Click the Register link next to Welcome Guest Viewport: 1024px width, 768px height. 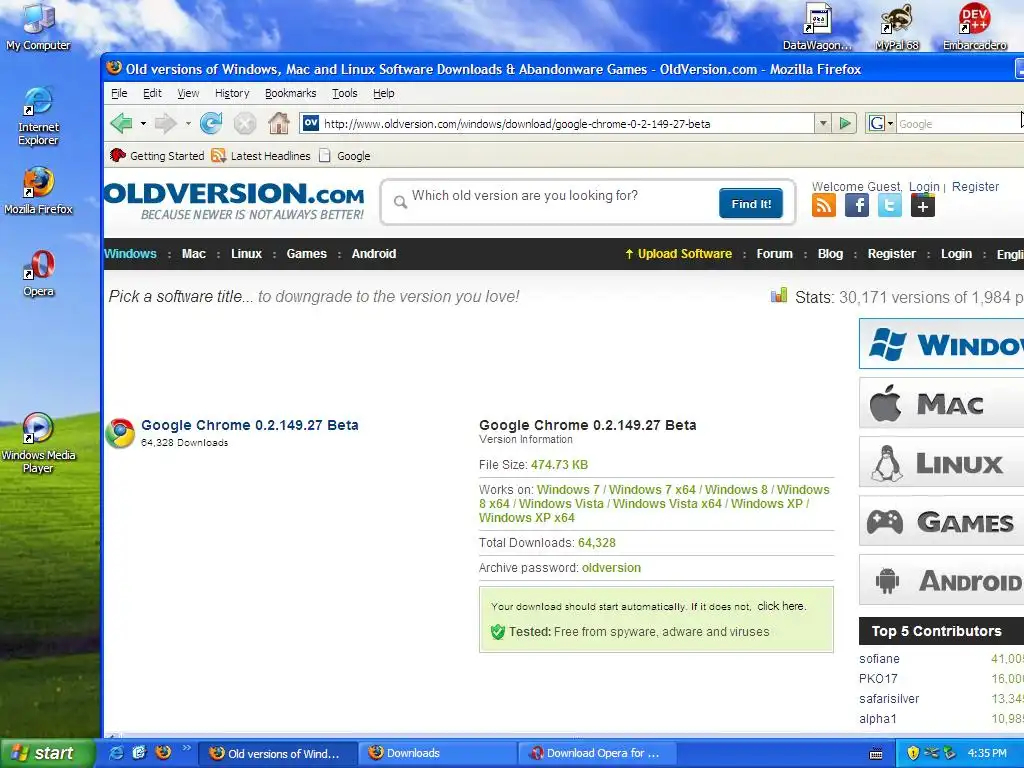[975, 187]
